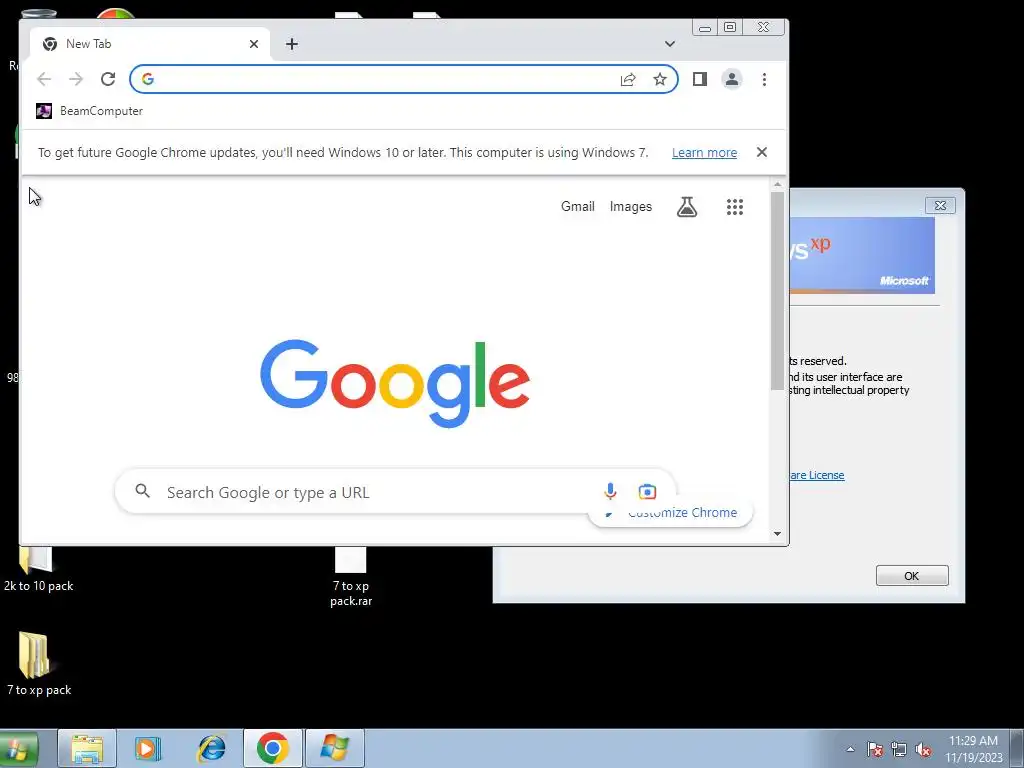The width and height of the screenshot is (1024, 768).
Task: Open the Windows Start button
Action: (x=19, y=748)
